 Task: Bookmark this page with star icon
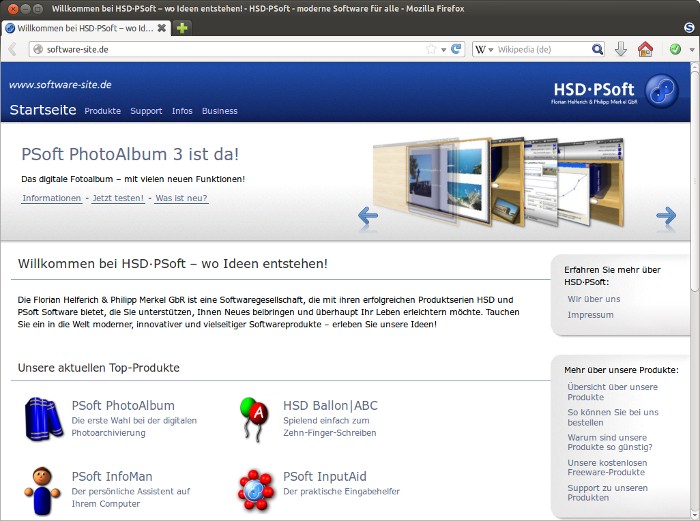[431, 49]
